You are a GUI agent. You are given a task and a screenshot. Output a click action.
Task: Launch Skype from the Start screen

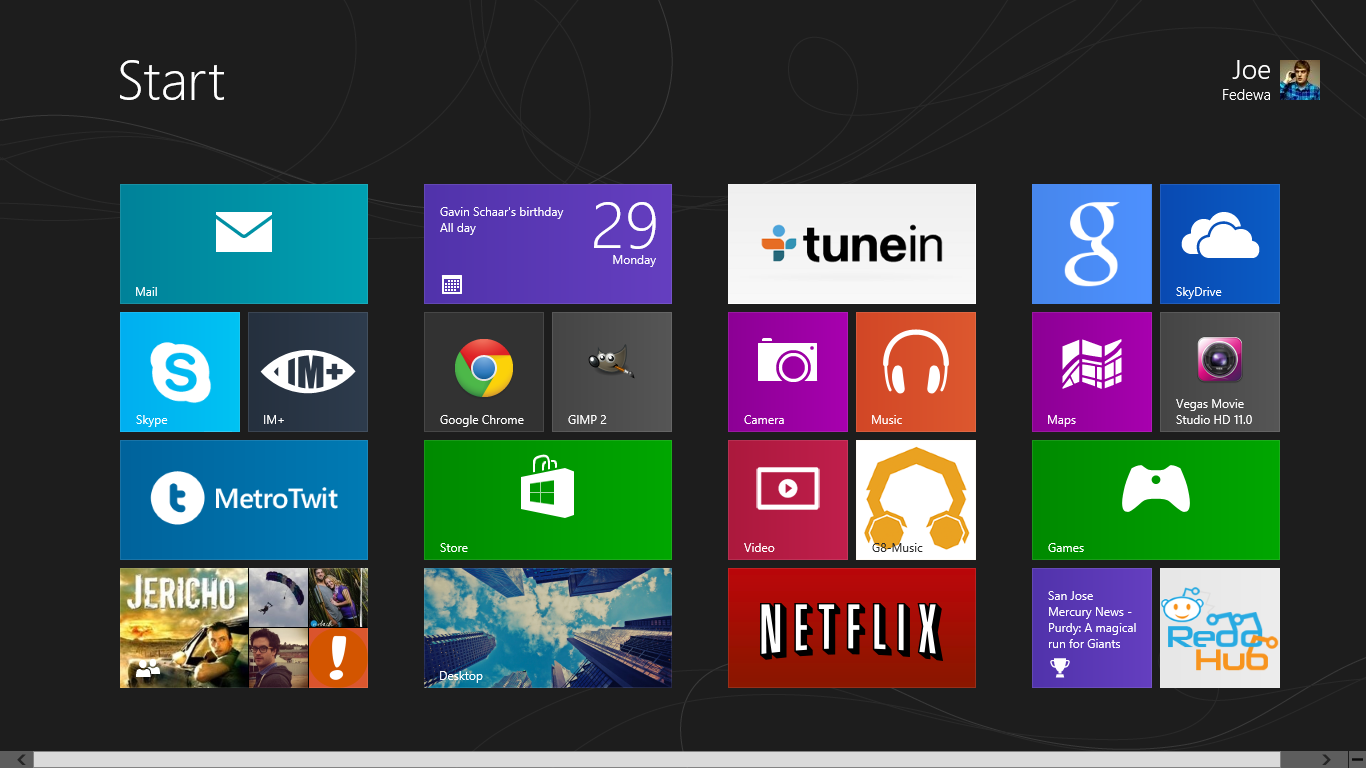[x=180, y=371]
